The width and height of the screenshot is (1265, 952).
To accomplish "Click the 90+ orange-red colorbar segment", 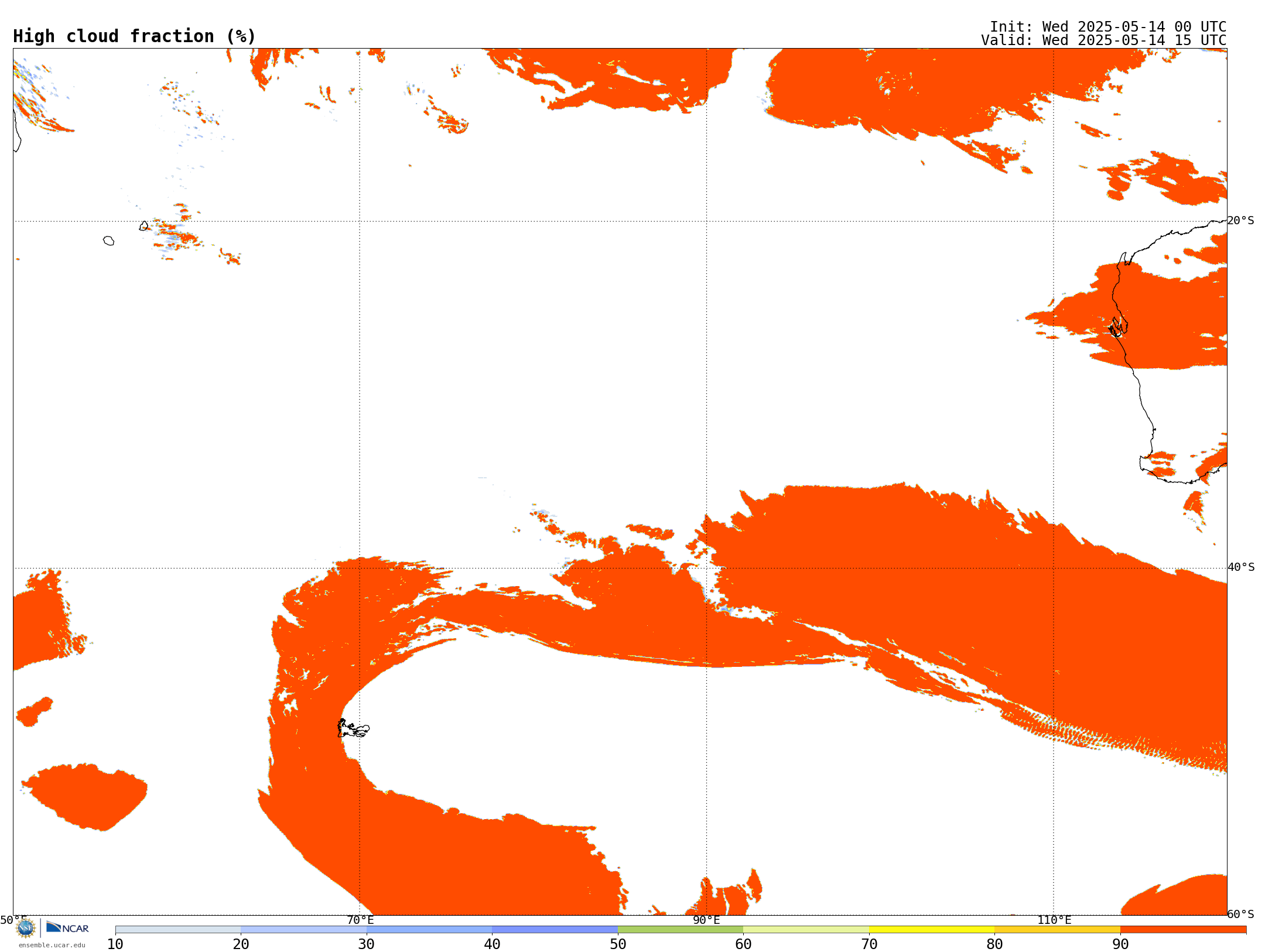I will (1183, 930).
